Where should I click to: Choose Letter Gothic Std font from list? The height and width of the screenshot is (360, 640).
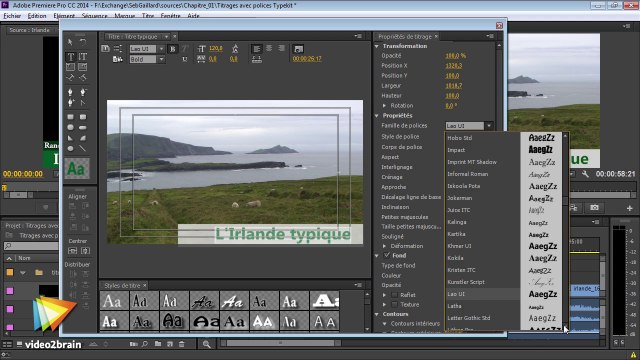pos(469,318)
